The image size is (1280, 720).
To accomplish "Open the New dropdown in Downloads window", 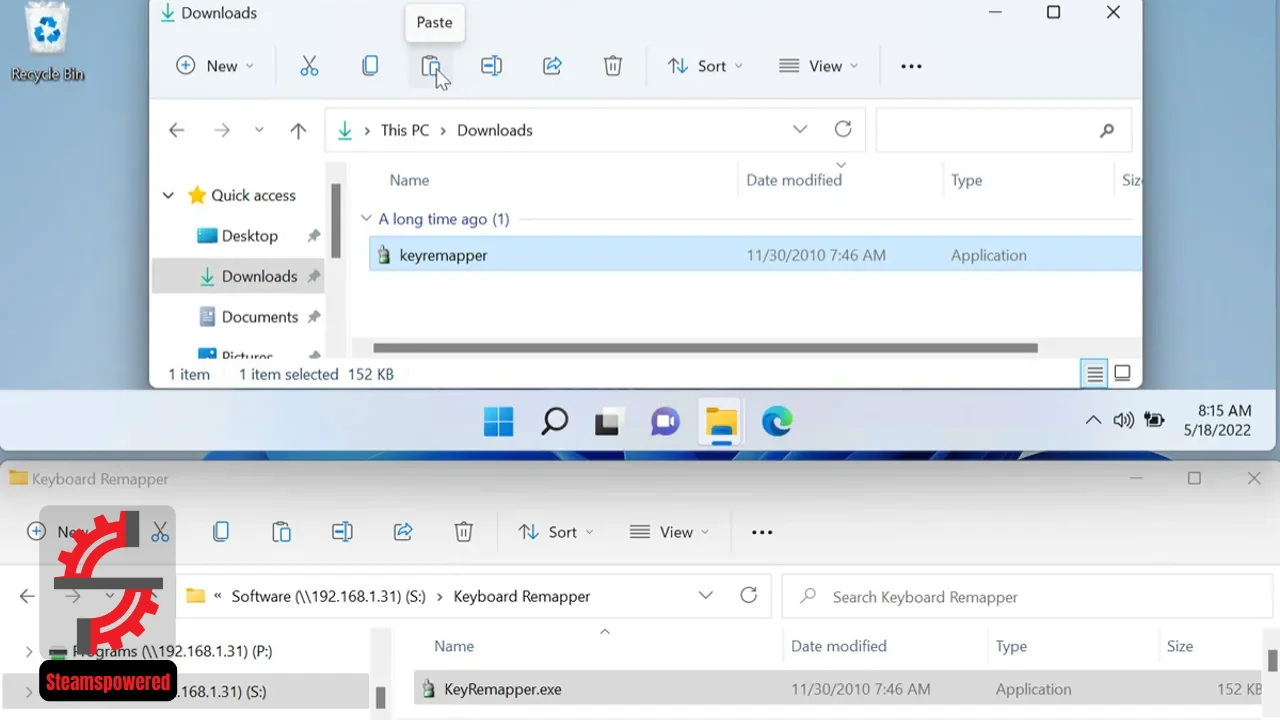I will (x=215, y=66).
